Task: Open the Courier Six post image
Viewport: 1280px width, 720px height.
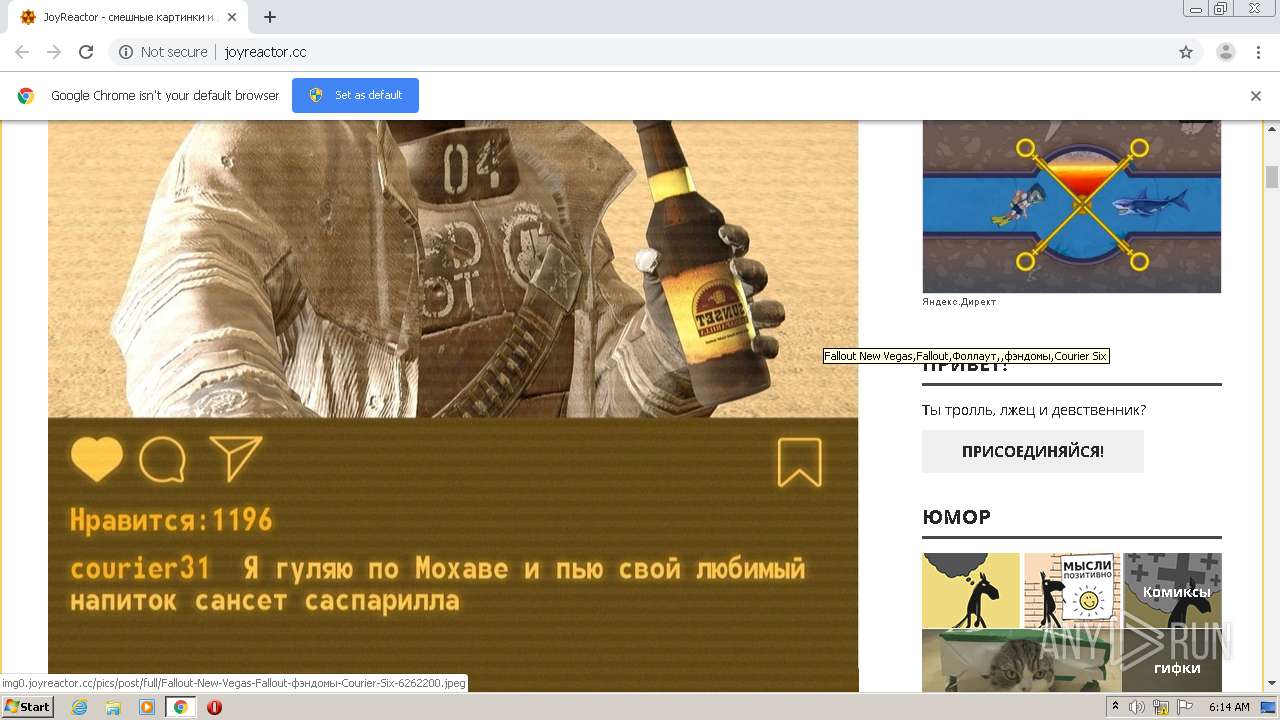Action: (x=453, y=406)
